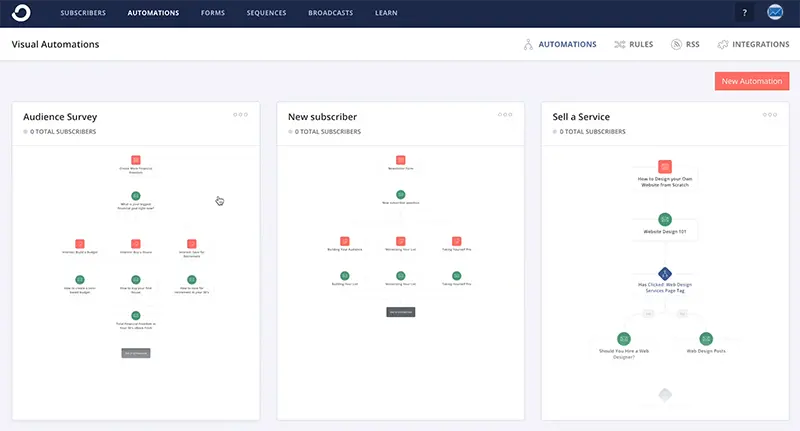Open the RSS sub-tab
This screenshot has height=431, width=800.
pos(685,44)
